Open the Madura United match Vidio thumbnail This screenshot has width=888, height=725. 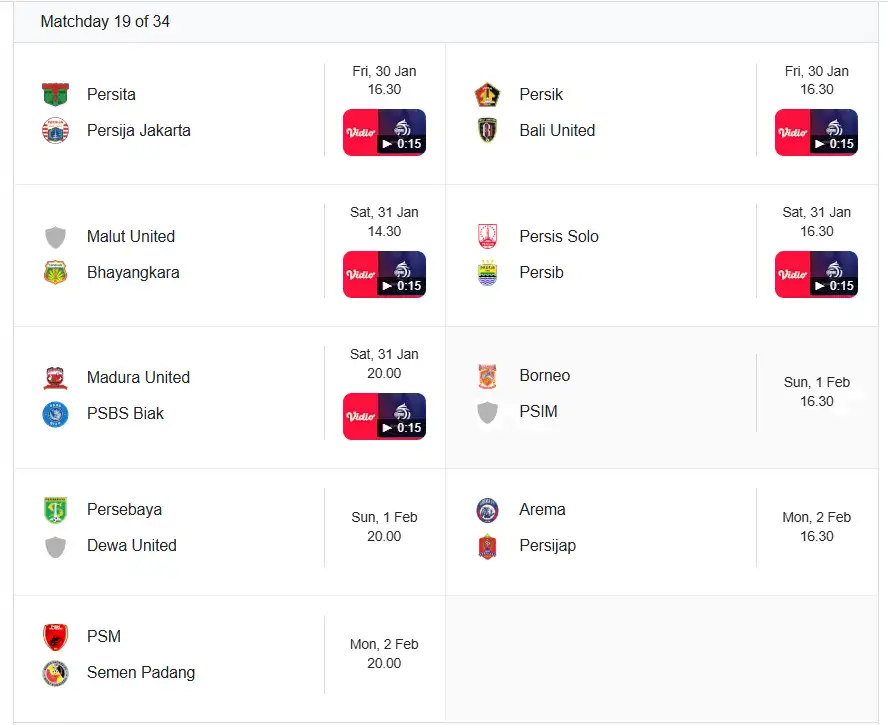tap(384, 416)
